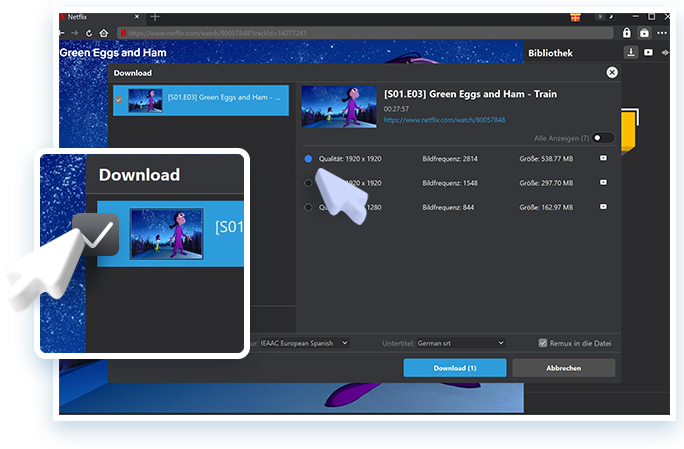The width and height of the screenshot is (684, 449).
Task: Toggle the Remux in die Datei checkbox
Action: coord(542,343)
